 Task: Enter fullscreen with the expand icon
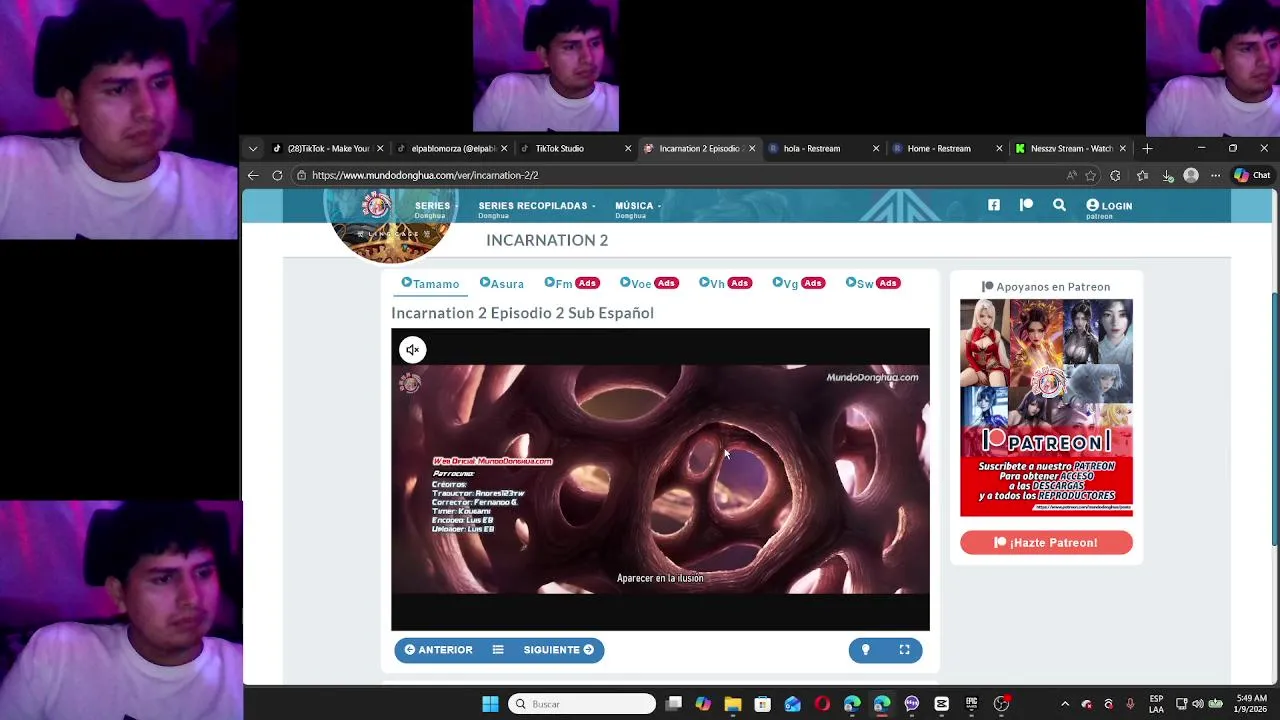click(904, 650)
